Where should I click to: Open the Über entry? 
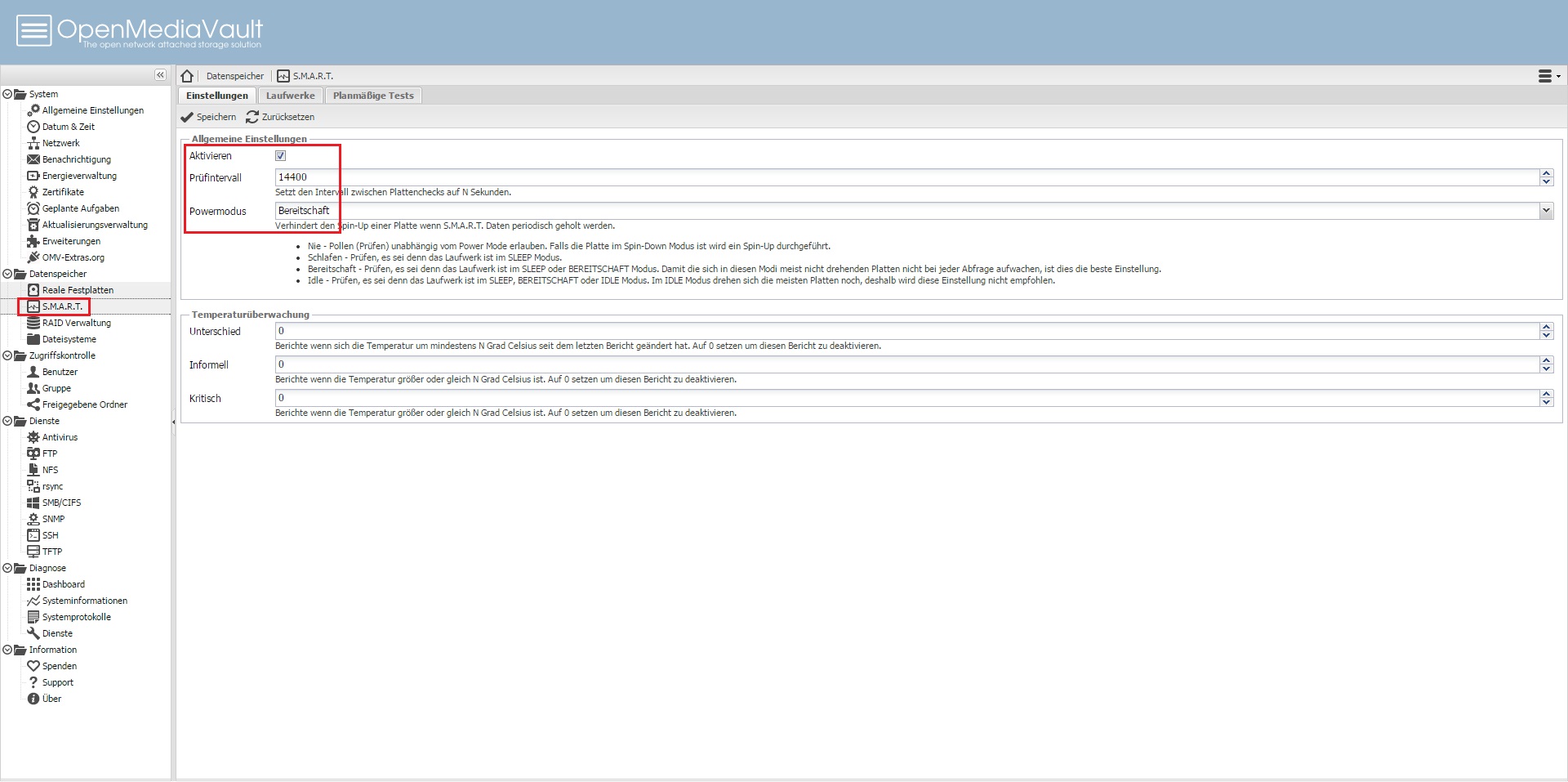(52, 699)
